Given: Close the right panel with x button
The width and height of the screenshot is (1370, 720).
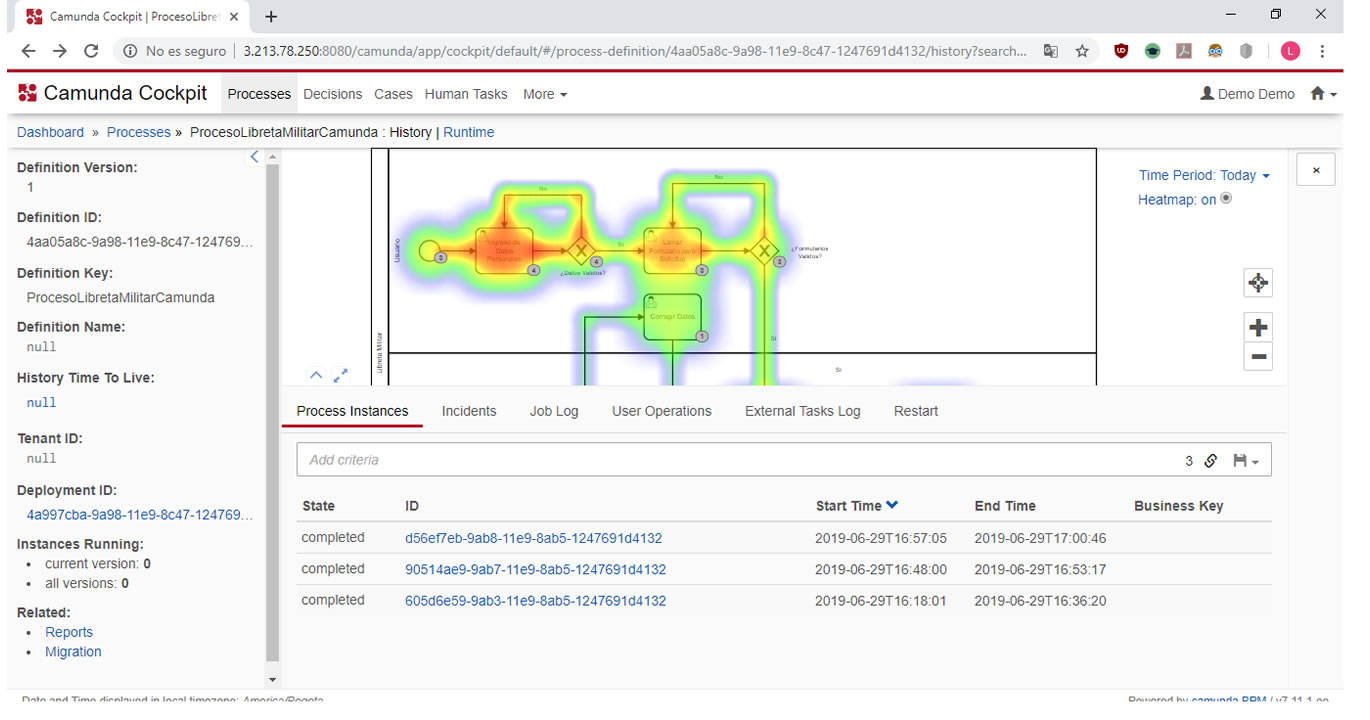Looking at the screenshot, I should pos(1316,170).
